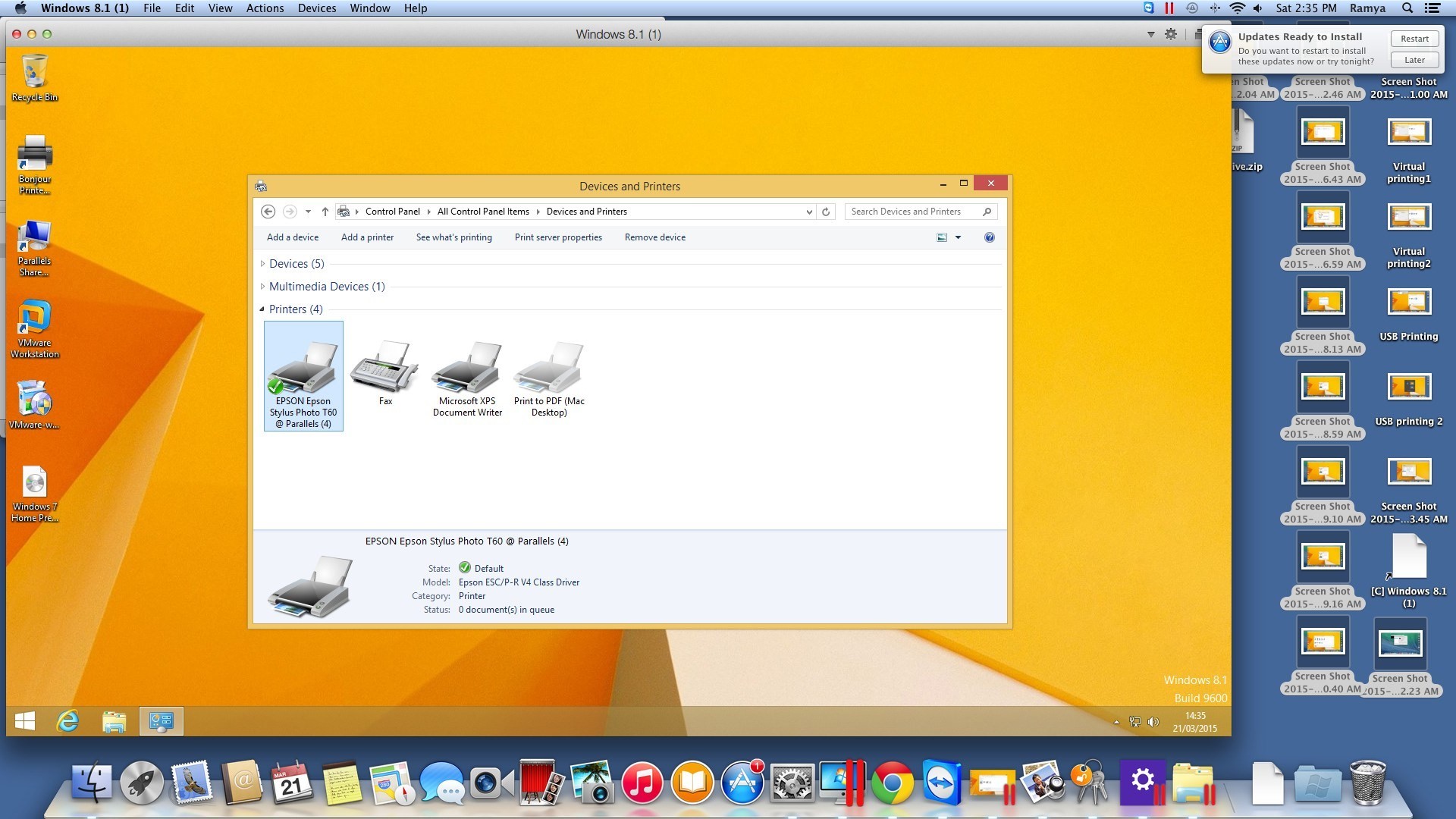Click Print server properties
This screenshot has width=1456, height=819.
558,237
